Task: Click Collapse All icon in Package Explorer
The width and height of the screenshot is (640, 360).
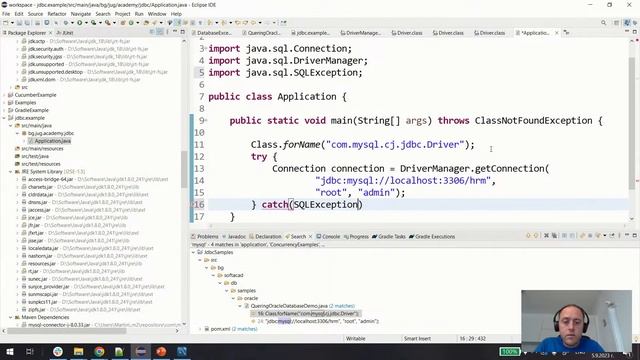Action: [x=152, y=32]
